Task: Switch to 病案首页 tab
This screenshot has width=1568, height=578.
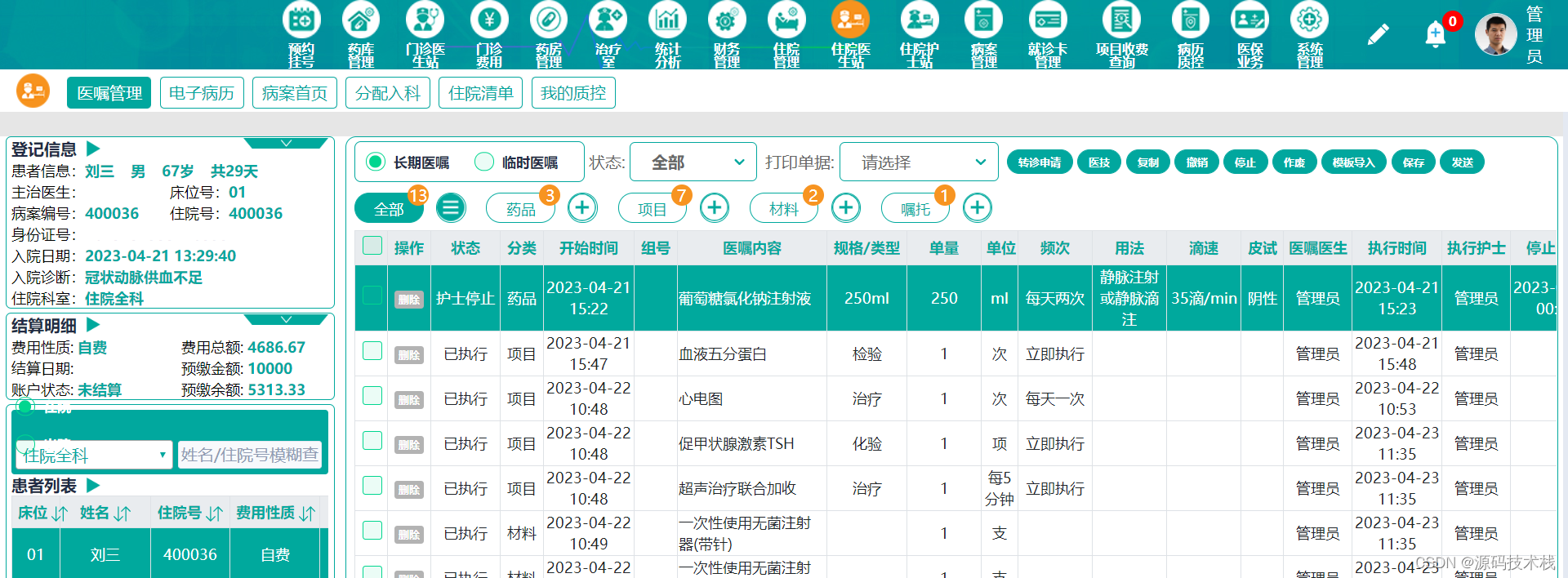Action: point(295,93)
